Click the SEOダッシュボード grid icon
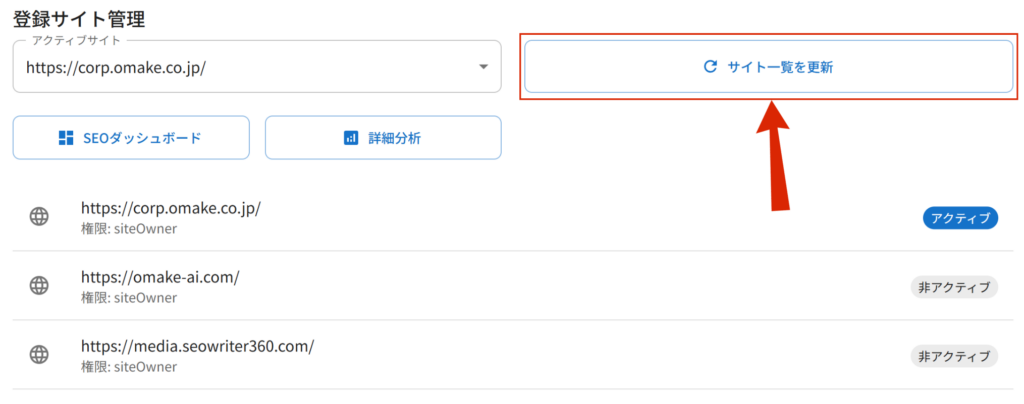The height and width of the screenshot is (404, 1024). [x=66, y=138]
